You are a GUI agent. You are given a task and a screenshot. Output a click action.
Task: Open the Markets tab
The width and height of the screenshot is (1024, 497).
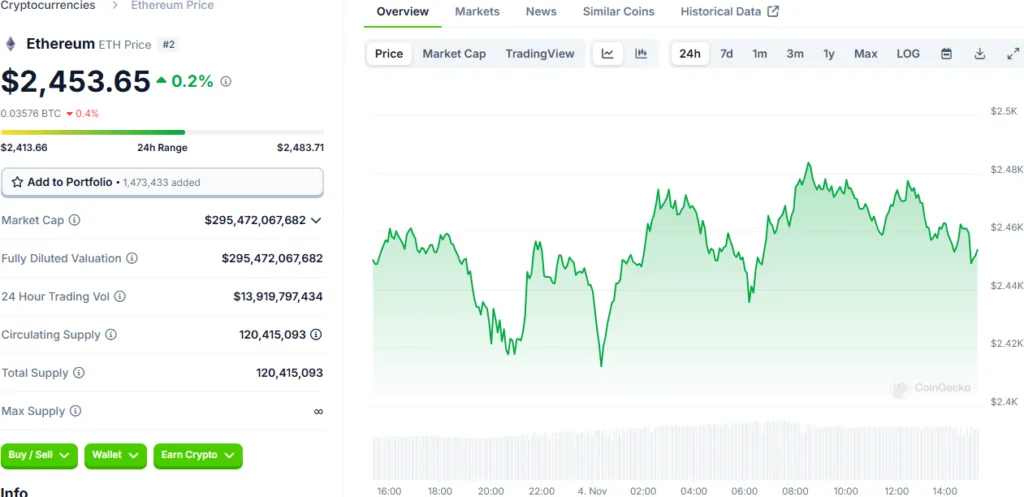click(477, 11)
